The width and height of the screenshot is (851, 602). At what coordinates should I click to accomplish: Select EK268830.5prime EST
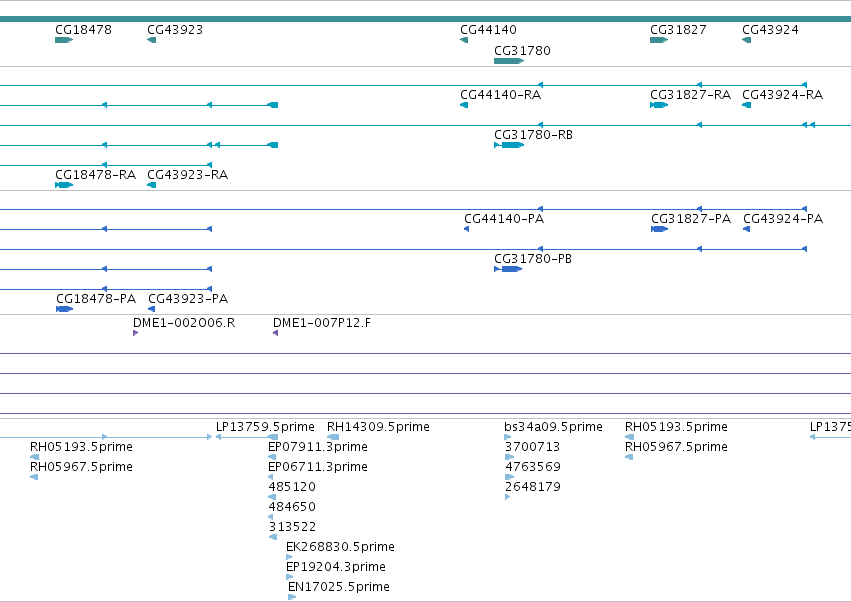coord(340,547)
